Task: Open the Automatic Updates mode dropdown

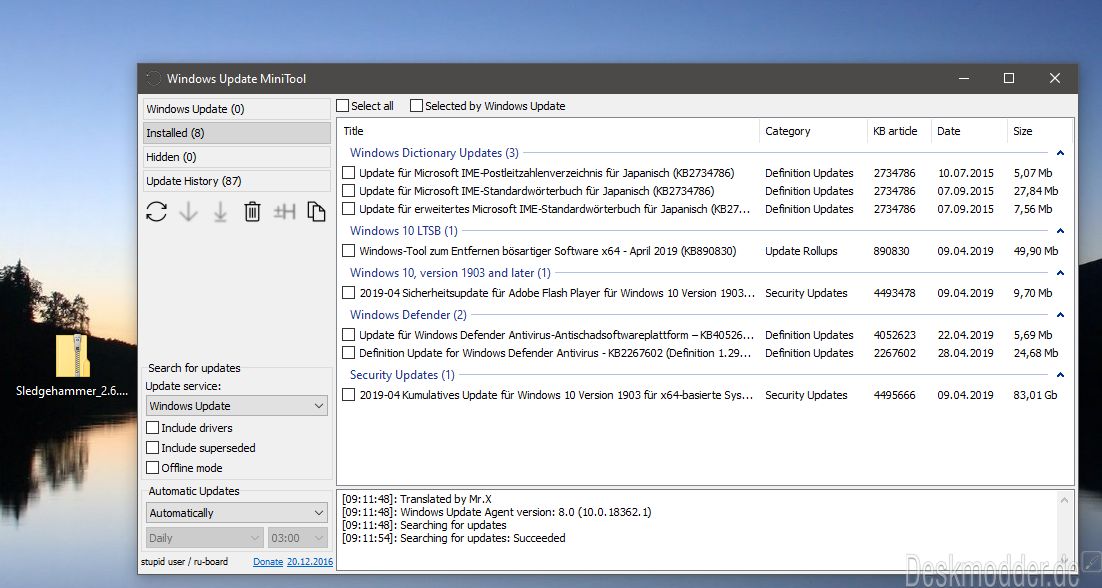Action: (x=237, y=513)
